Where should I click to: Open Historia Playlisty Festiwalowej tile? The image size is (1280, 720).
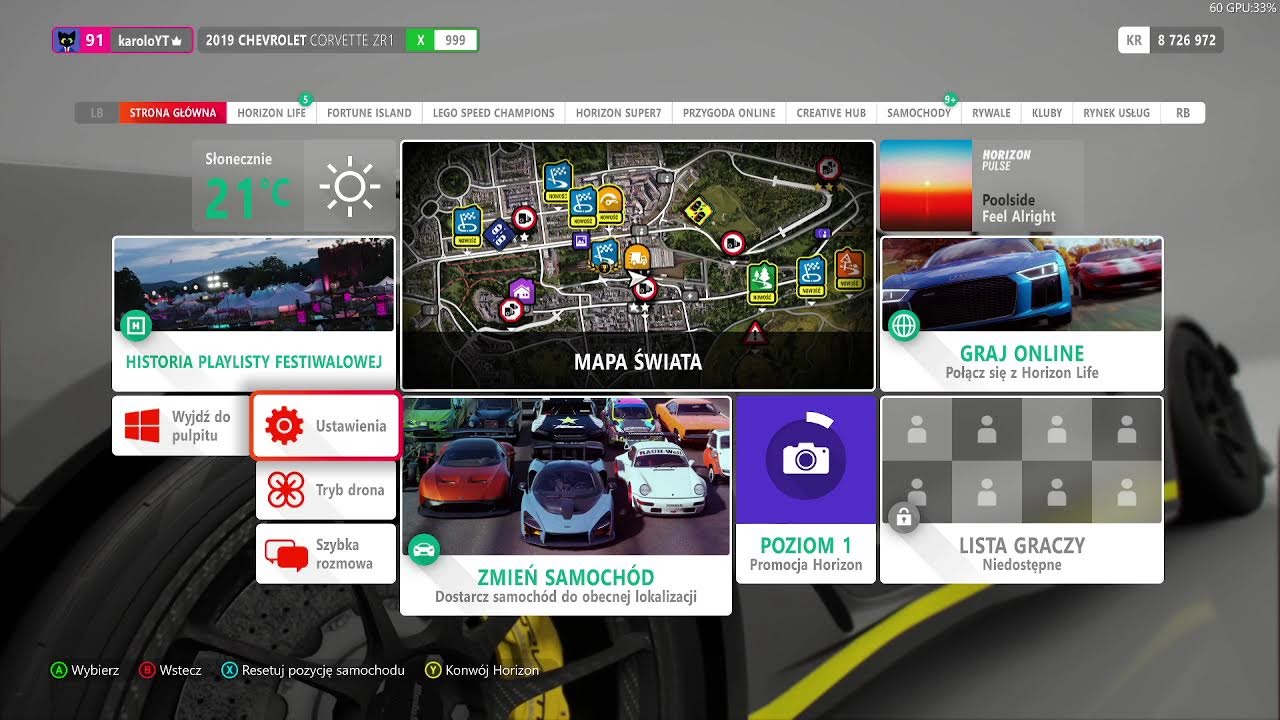point(254,313)
